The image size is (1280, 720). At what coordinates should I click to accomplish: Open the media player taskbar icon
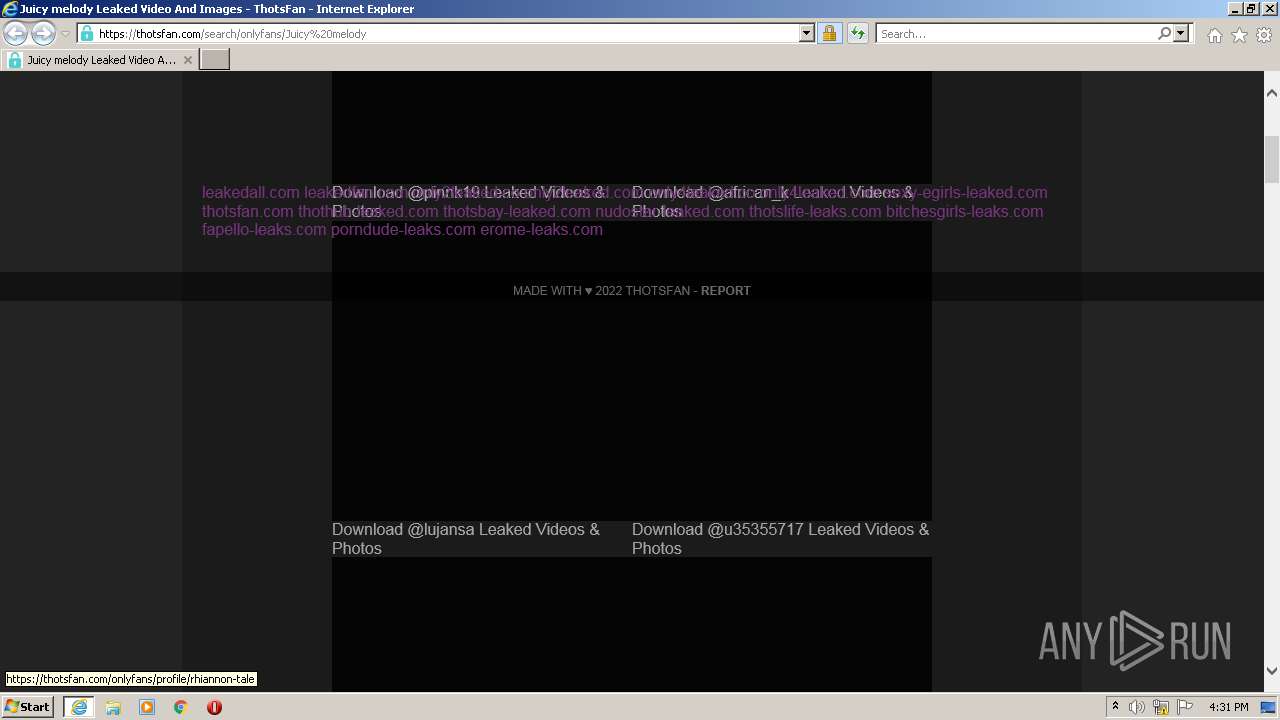click(147, 707)
